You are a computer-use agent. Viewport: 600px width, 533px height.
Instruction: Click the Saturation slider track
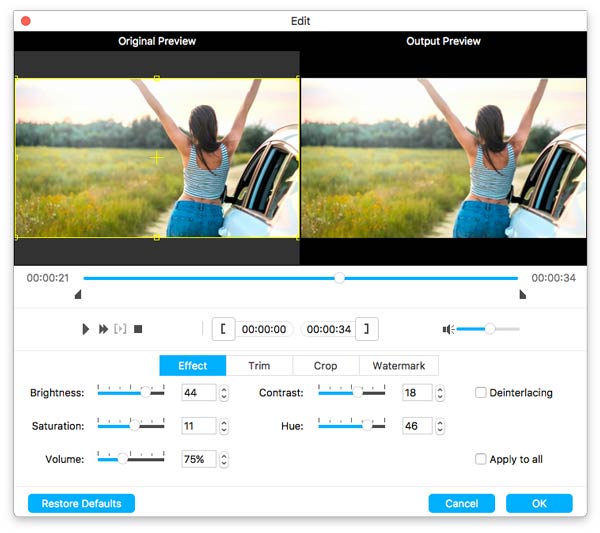tap(130, 426)
